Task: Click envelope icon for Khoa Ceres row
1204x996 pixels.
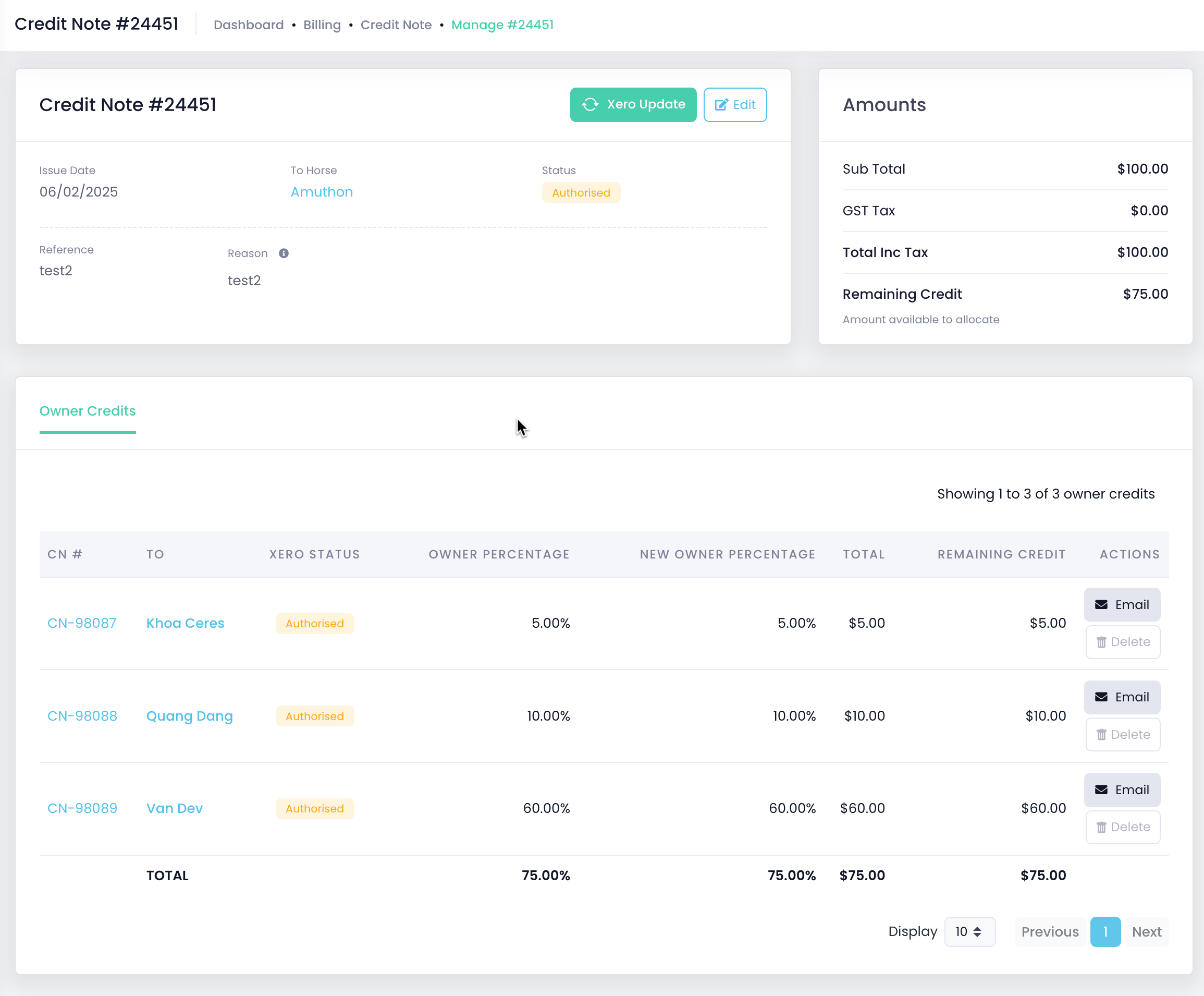Action: (1101, 605)
